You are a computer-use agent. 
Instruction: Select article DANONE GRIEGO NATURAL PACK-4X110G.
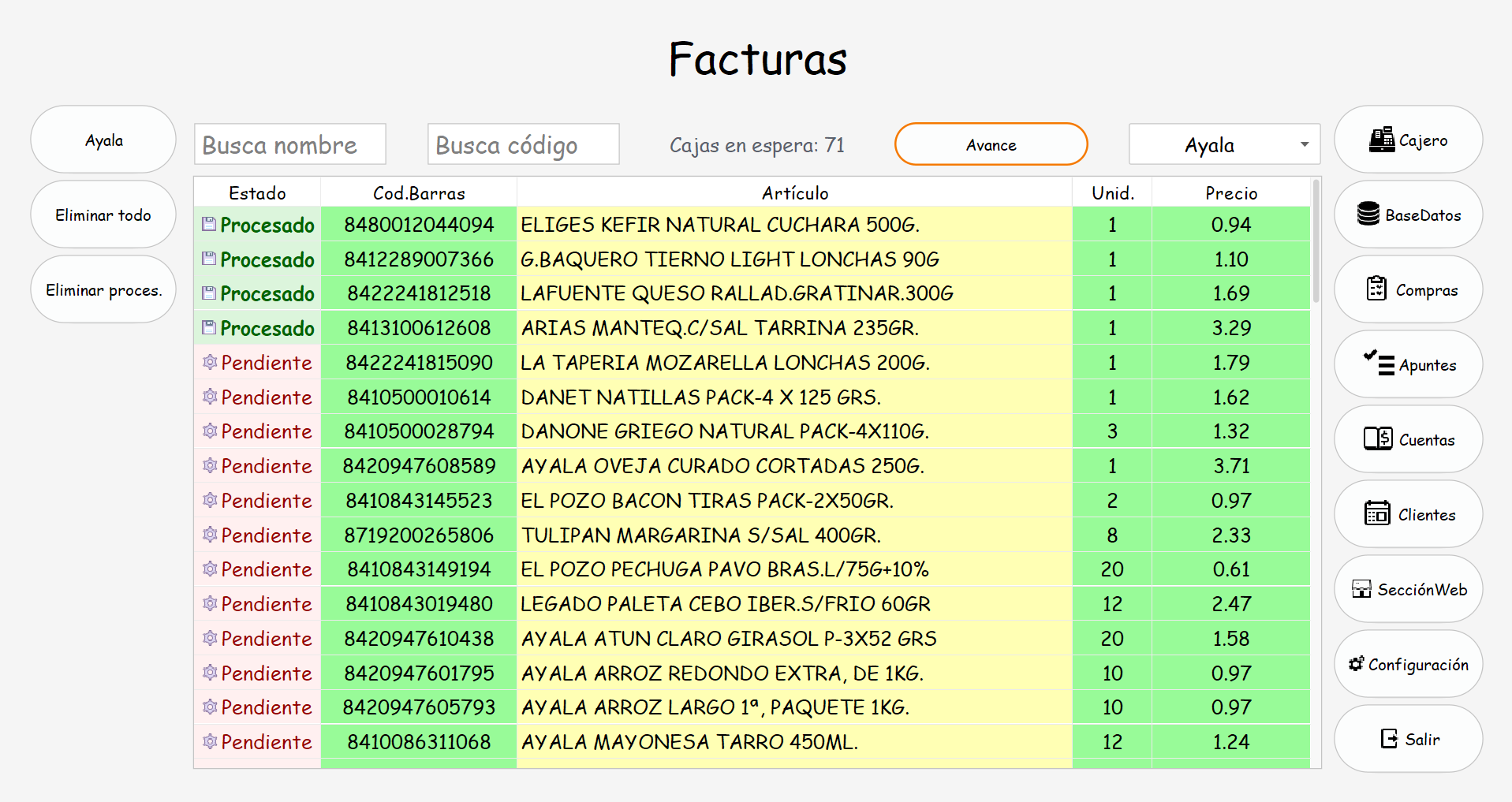(795, 431)
